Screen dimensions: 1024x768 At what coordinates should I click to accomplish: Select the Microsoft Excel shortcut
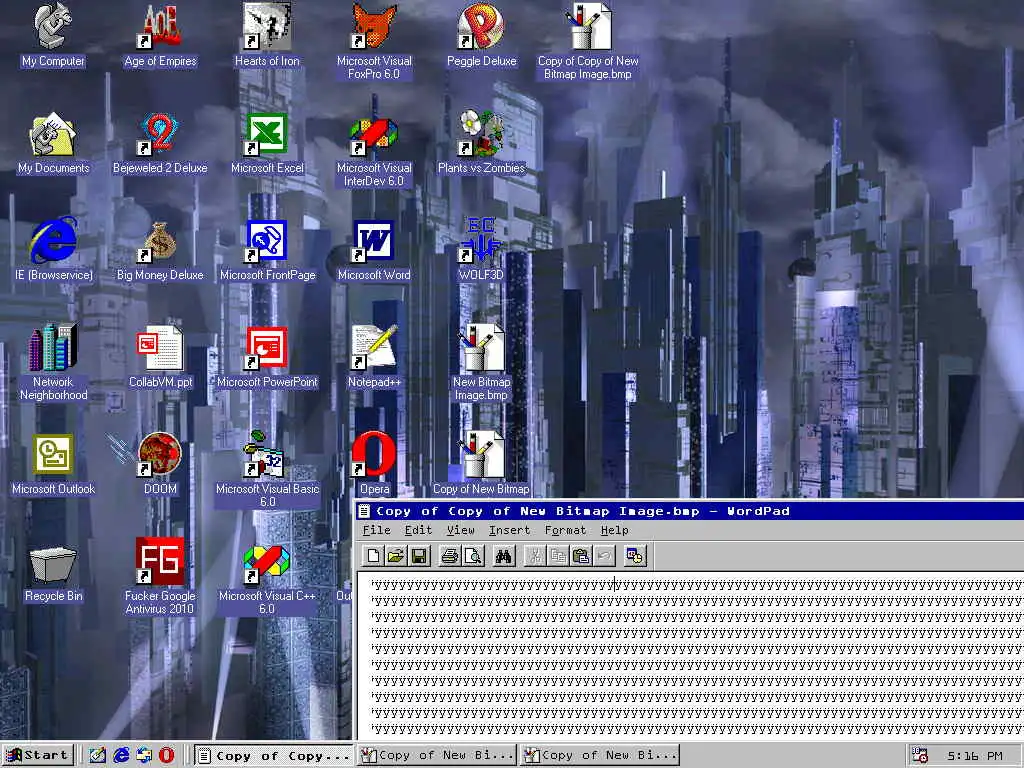click(266, 143)
